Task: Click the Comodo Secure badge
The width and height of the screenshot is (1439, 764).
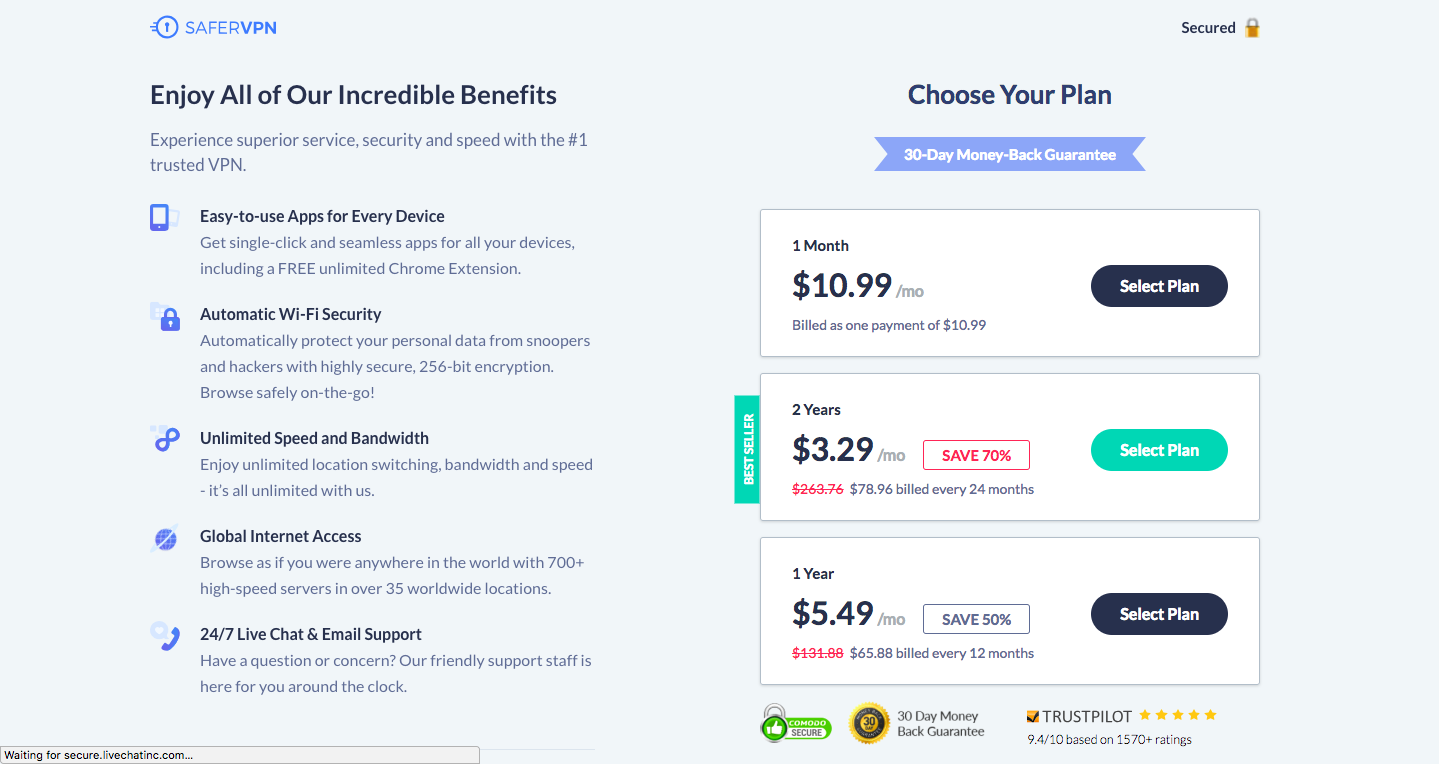Action: 795,723
